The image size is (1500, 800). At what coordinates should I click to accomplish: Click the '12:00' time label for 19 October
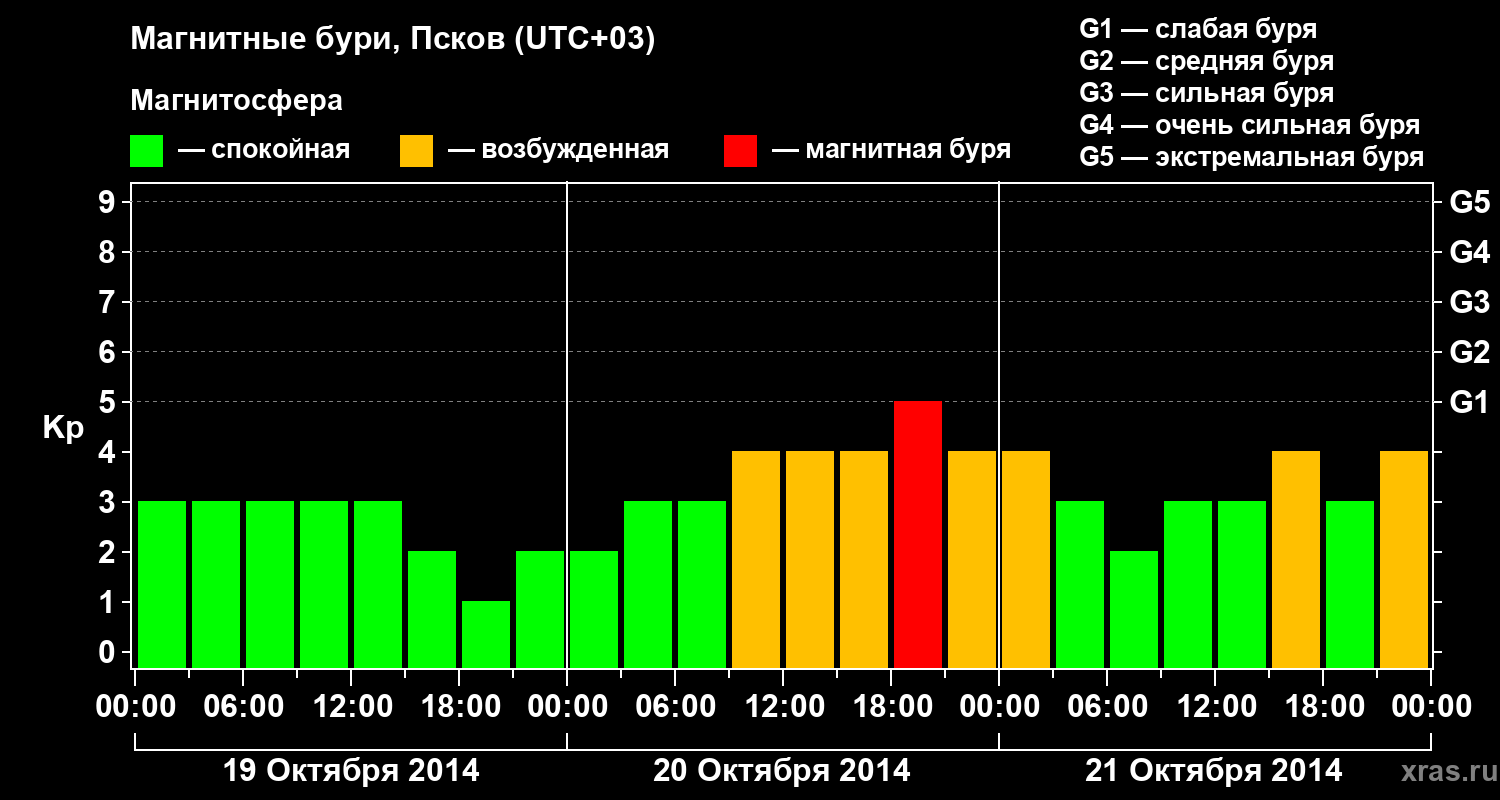351,707
